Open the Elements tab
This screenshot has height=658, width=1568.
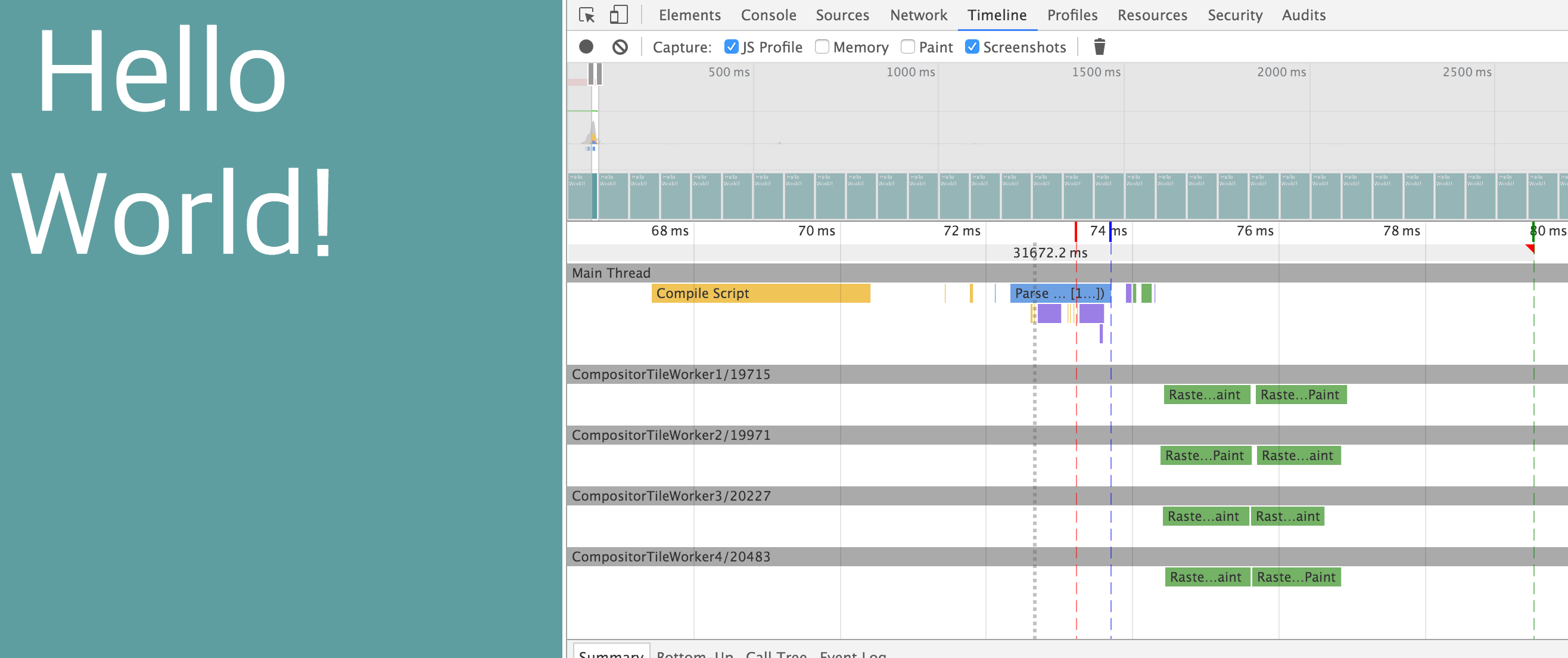pyautogui.click(x=690, y=15)
